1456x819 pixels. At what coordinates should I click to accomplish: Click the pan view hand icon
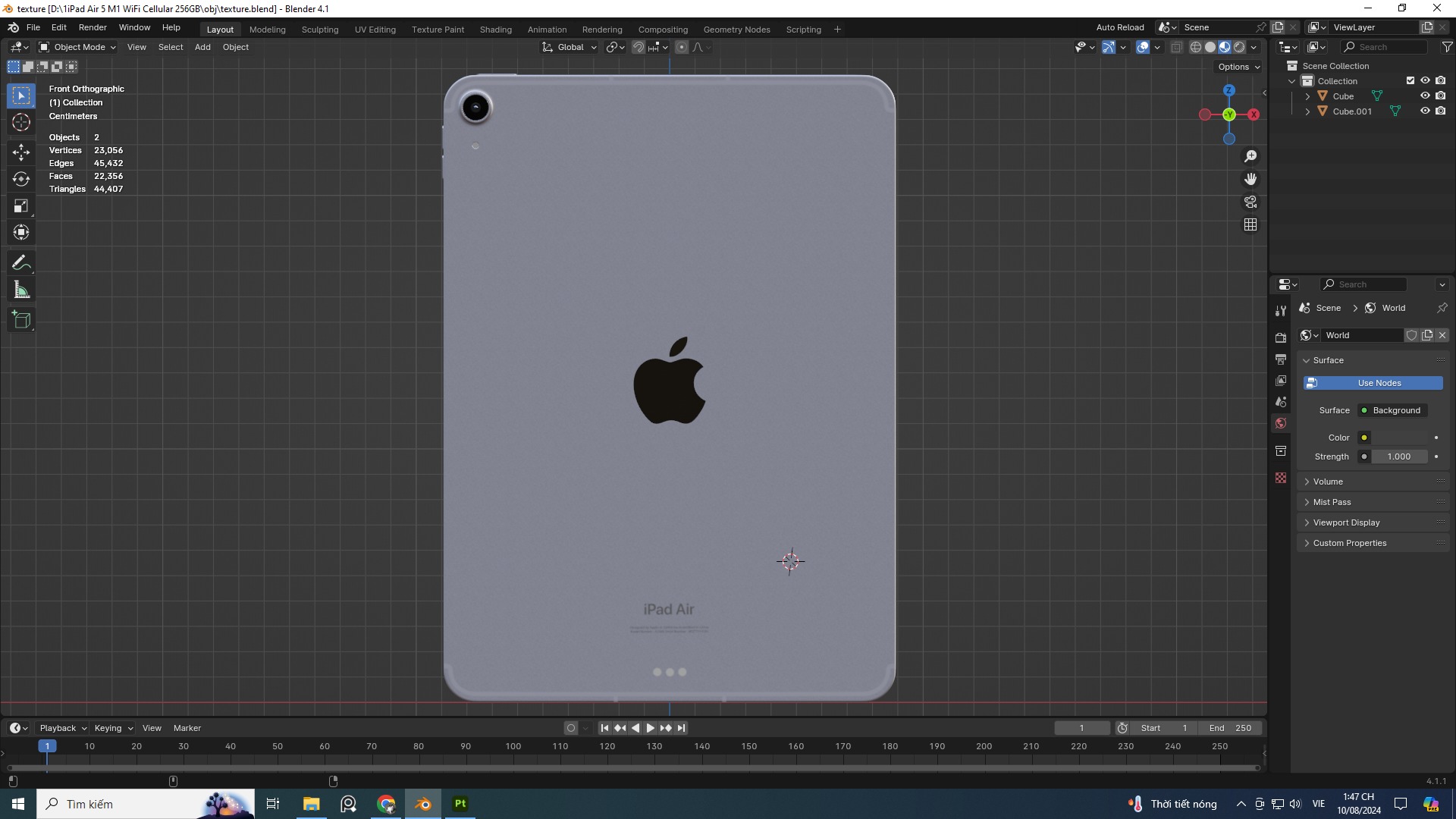pyautogui.click(x=1250, y=179)
